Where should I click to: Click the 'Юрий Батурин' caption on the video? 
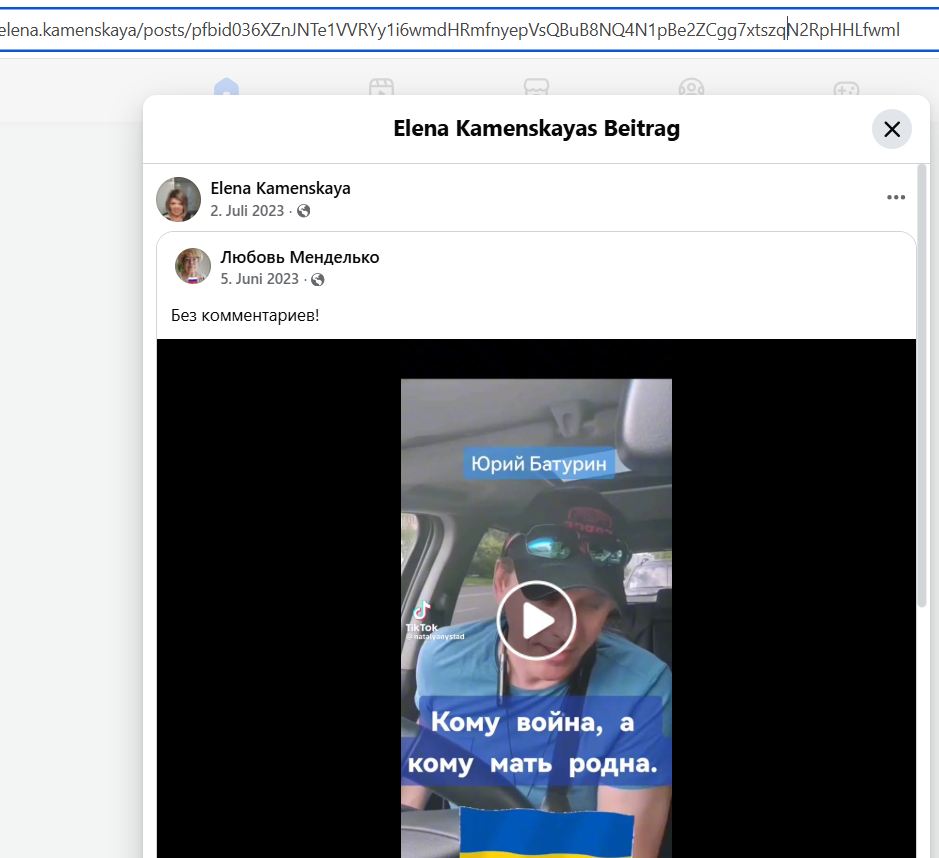[x=538, y=463]
